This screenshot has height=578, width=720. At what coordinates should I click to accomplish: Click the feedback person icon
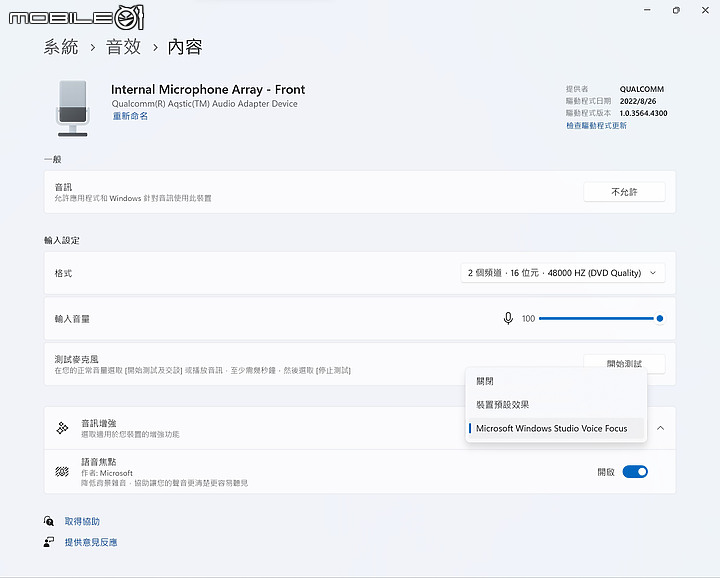coord(49,542)
